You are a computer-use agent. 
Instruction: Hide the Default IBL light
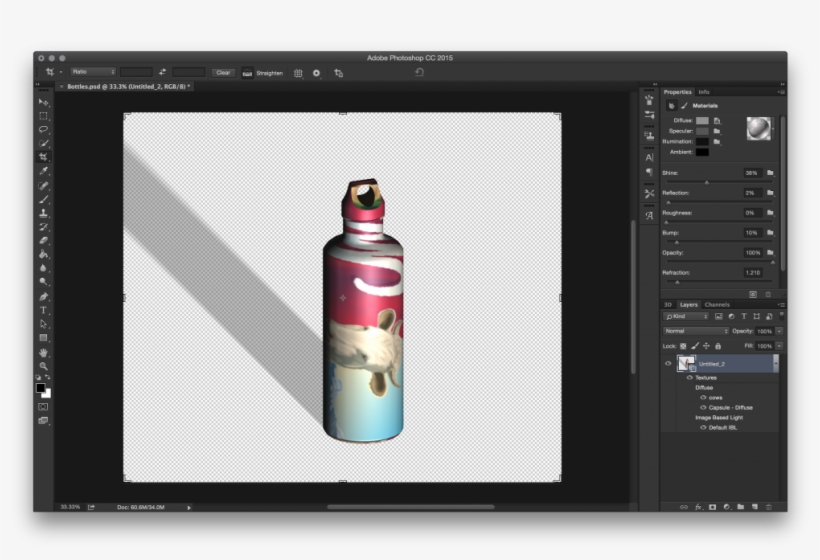coord(703,427)
